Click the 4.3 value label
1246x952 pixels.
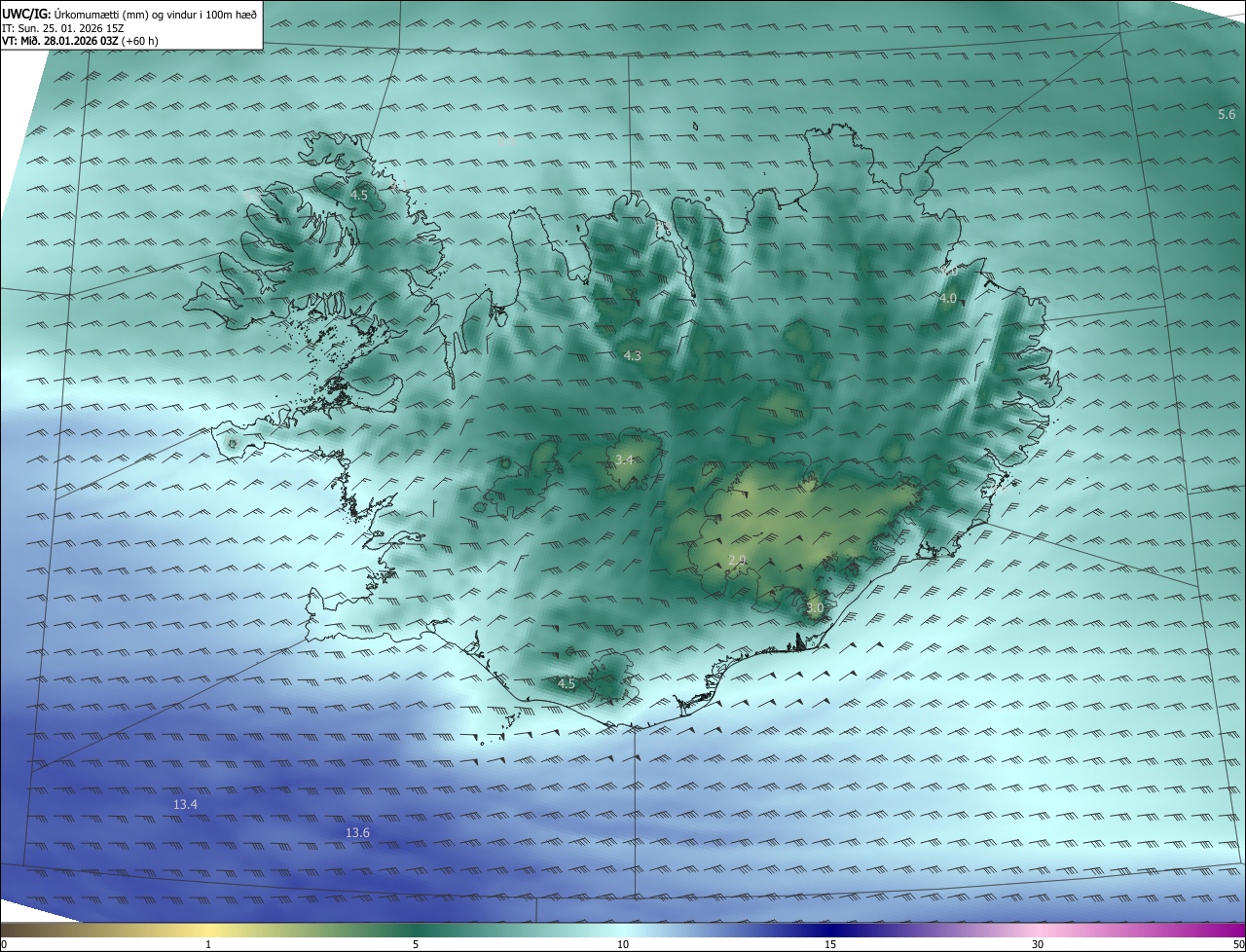(633, 355)
